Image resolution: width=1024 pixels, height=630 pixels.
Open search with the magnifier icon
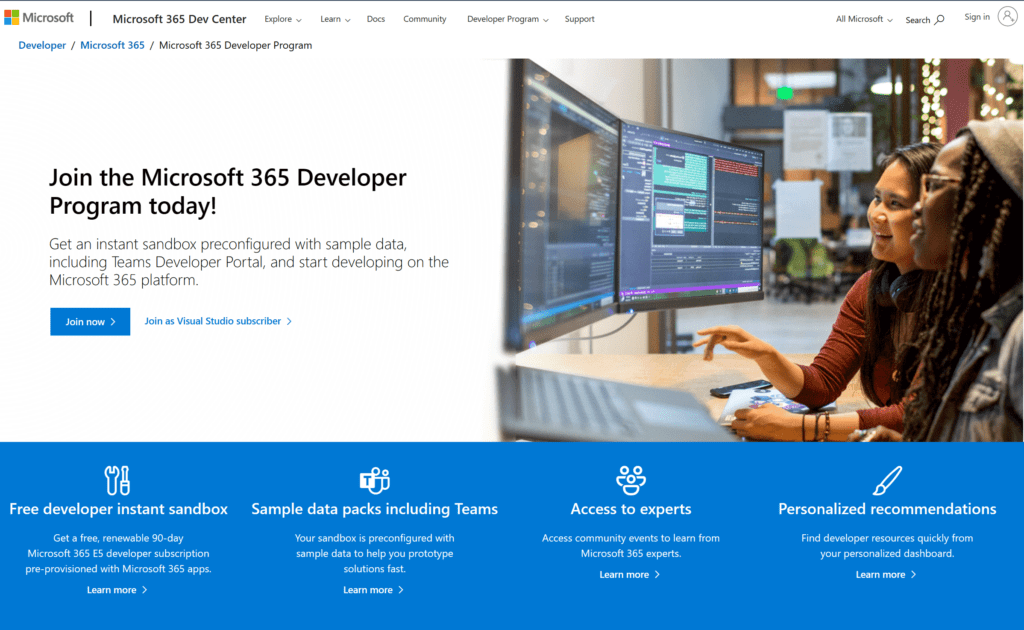coord(939,20)
